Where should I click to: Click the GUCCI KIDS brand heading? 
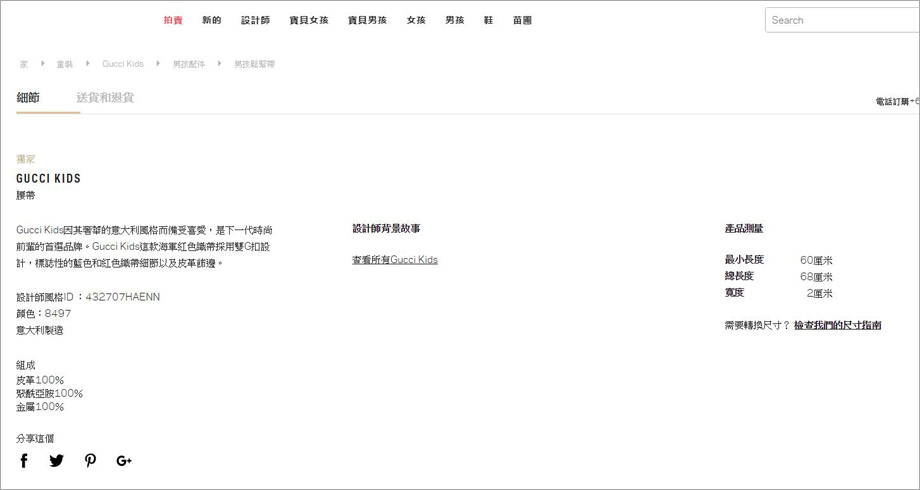[x=49, y=178]
